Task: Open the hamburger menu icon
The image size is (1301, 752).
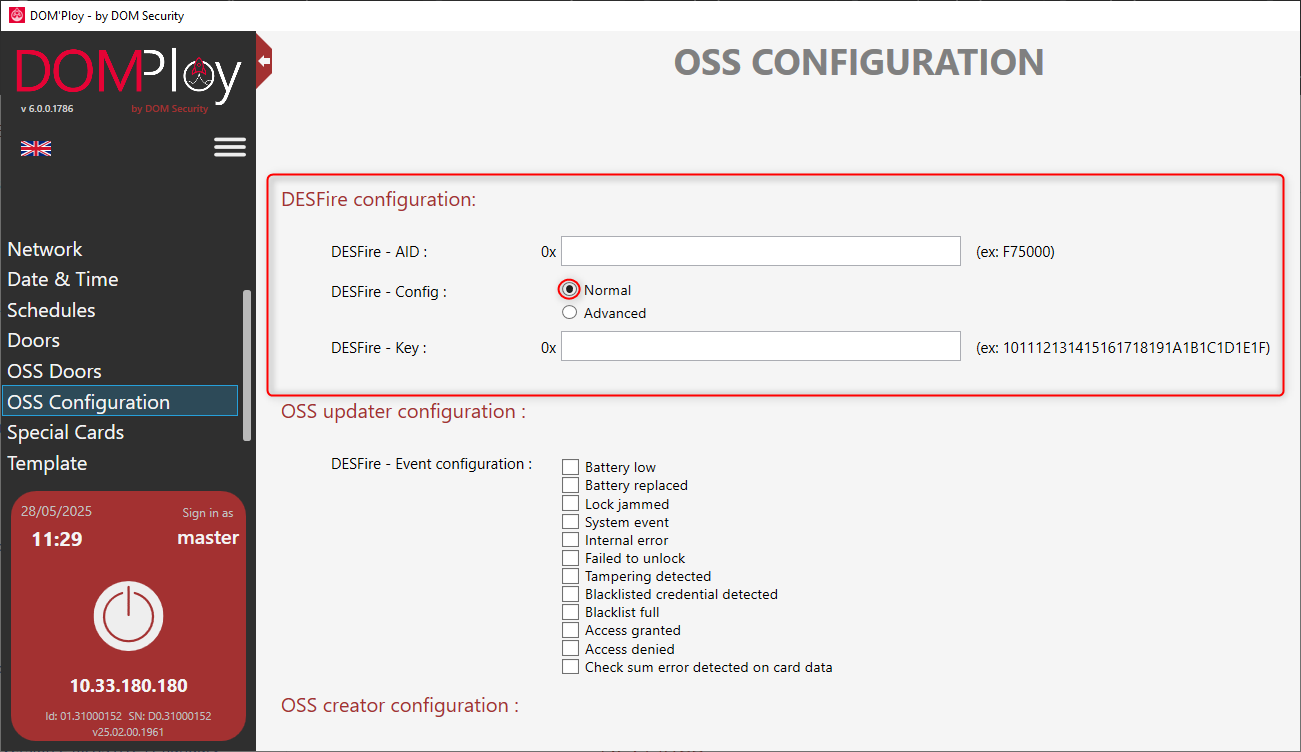Action: pyautogui.click(x=230, y=147)
